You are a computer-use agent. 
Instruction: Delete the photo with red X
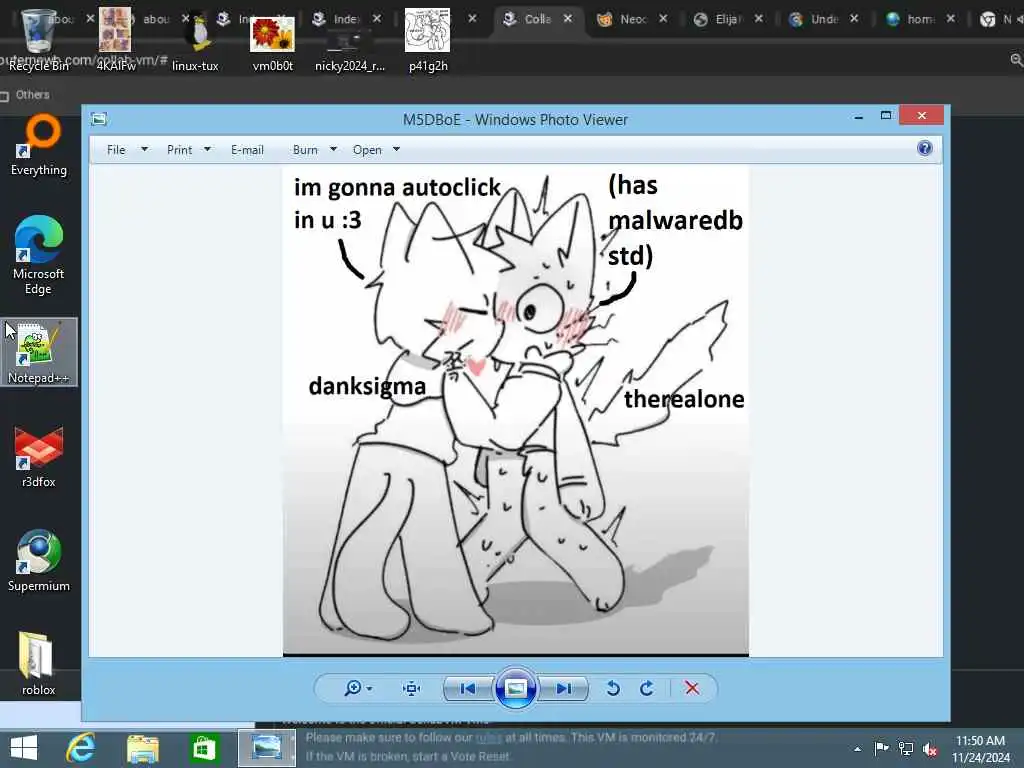point(692,688)
